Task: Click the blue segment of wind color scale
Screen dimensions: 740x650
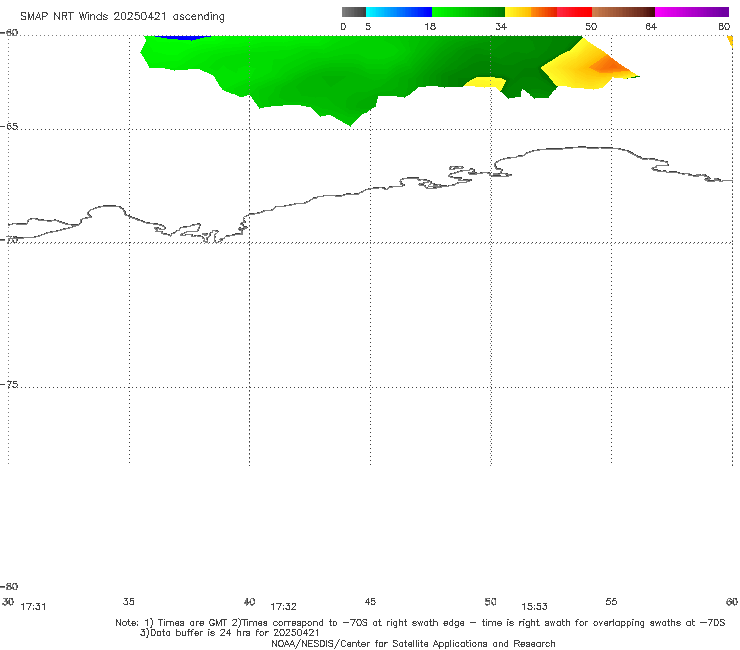Action: (399, 12)
